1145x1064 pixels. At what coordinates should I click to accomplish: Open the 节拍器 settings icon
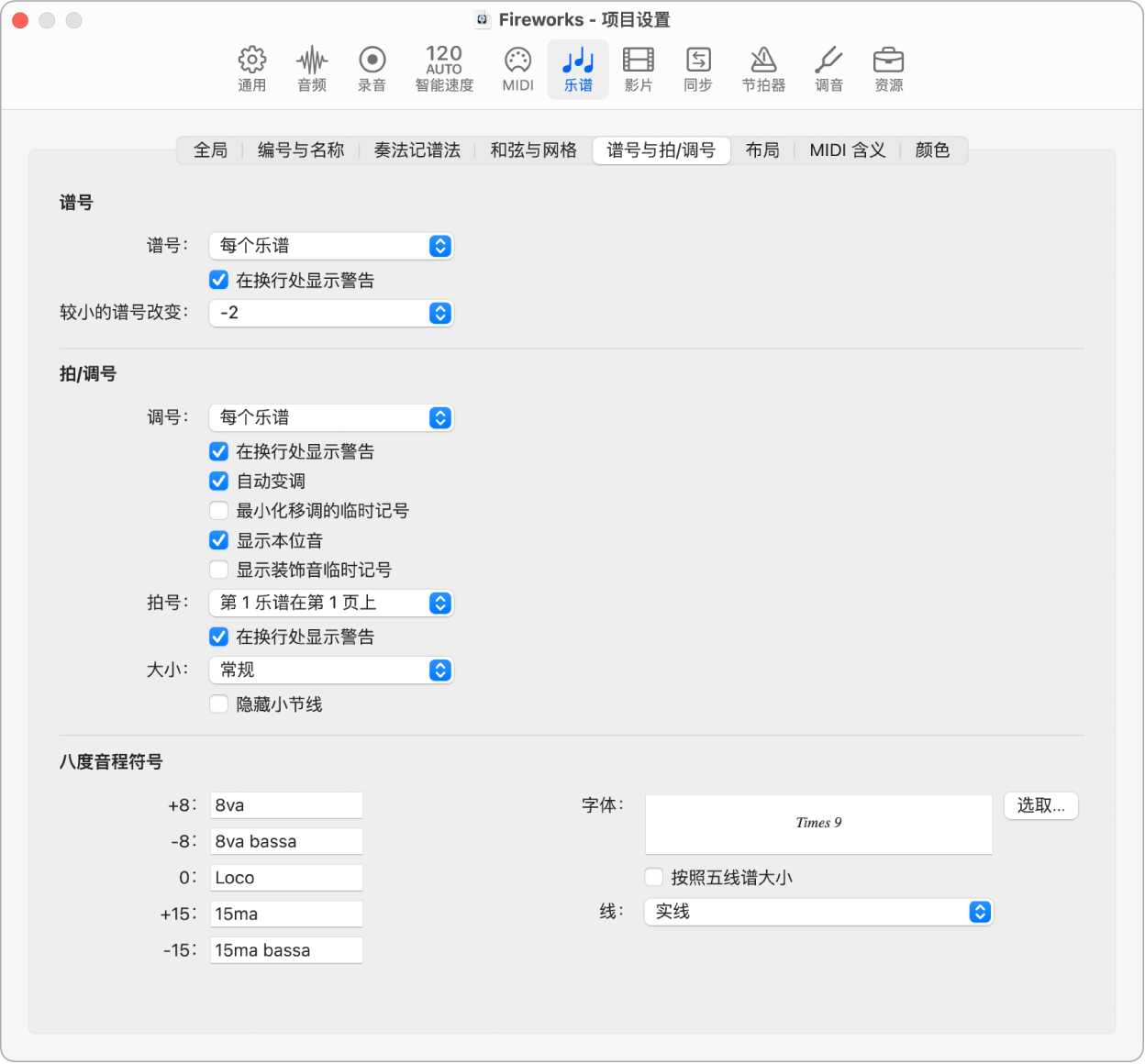click(x=763, y=69)
